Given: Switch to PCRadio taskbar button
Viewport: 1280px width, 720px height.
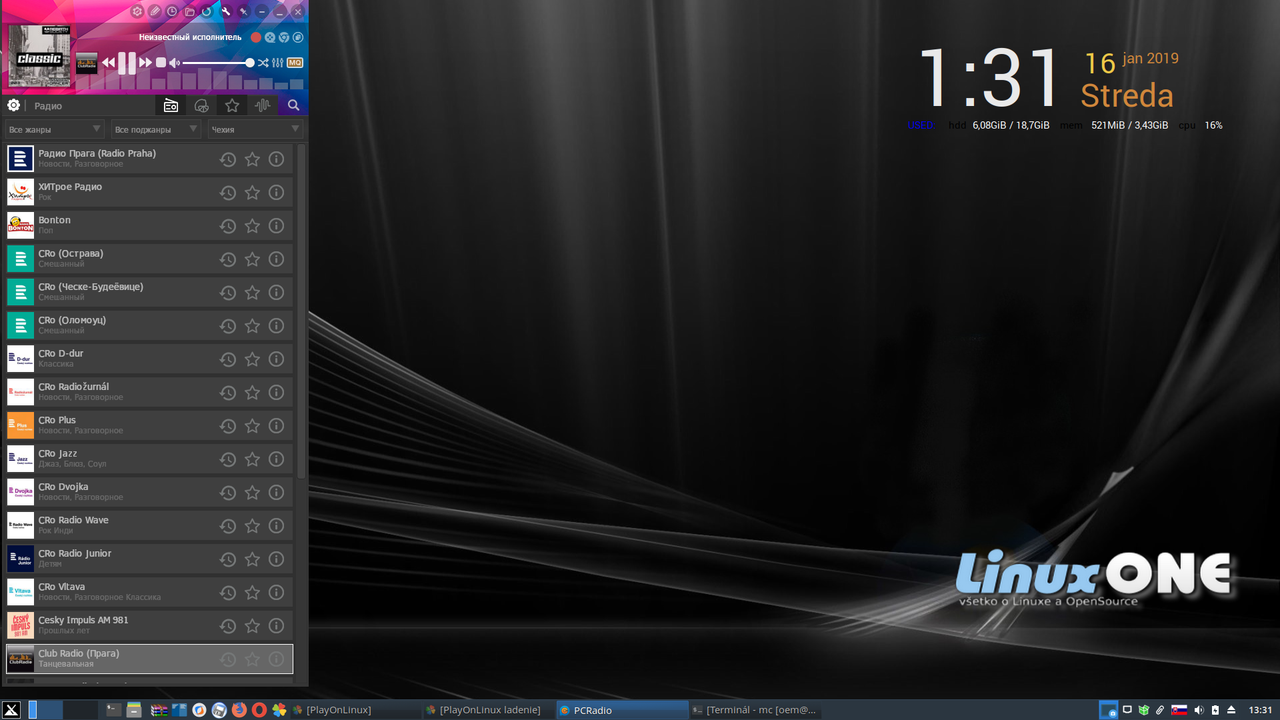Looking at the screenshot, I should click(x=620, y=710).
